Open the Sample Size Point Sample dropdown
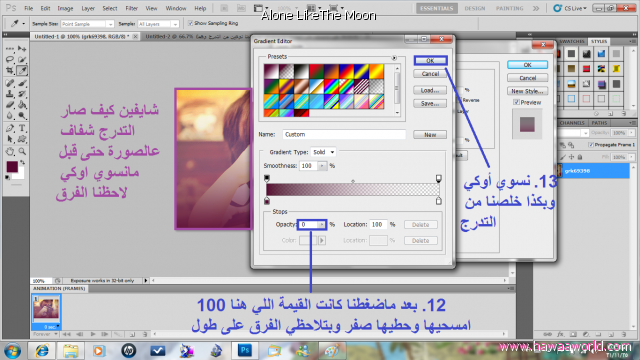The image size is (640, 360). point(87,24)
